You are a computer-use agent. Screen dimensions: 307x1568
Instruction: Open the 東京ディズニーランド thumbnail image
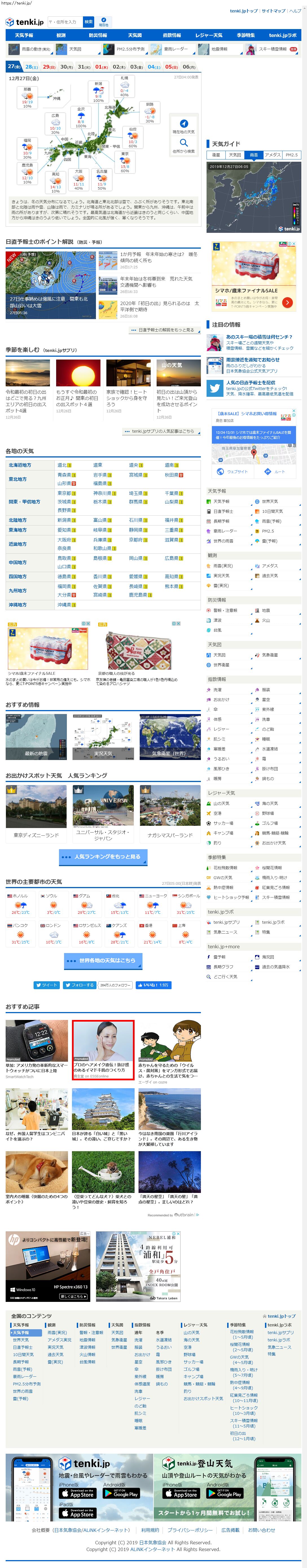(36, 805)
